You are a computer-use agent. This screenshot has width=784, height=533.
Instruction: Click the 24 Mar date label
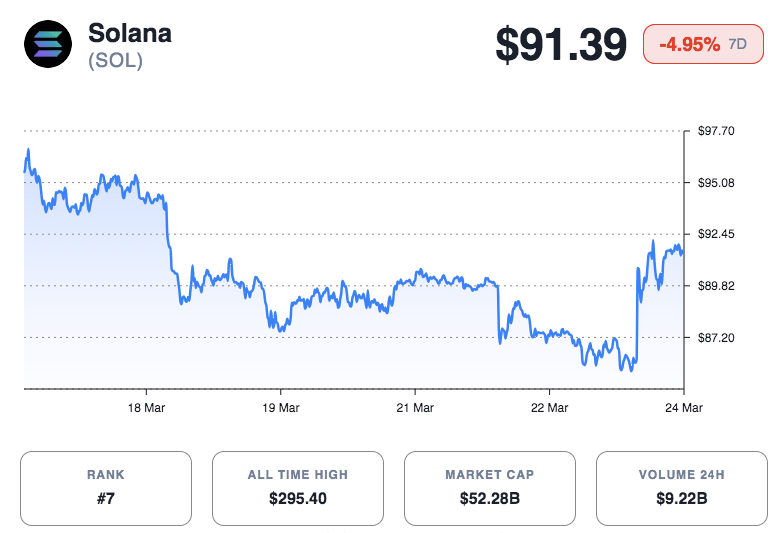[x=684, y=408]
